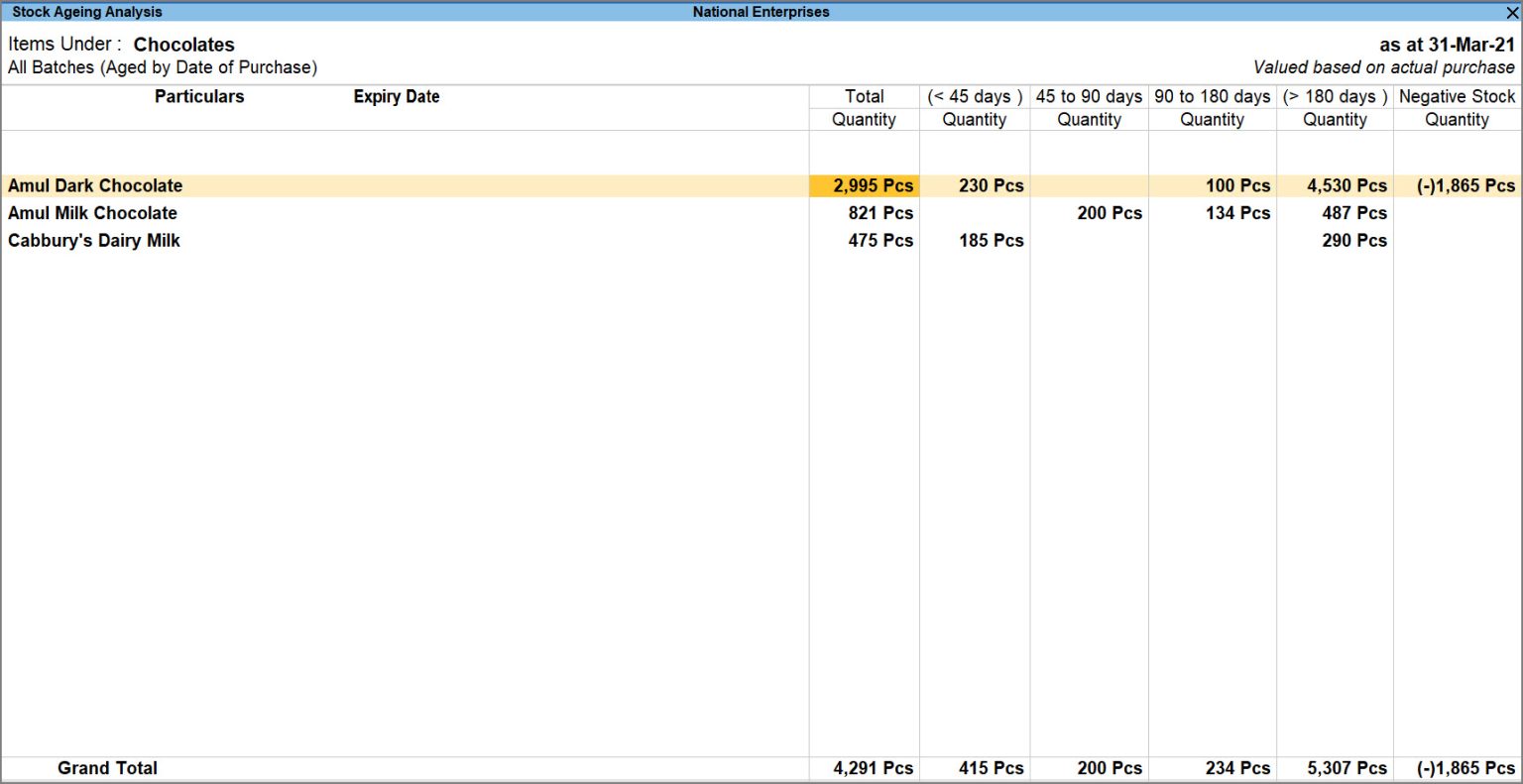Select the 4,530 Pcs over-180-days quantity
The image size is (1523, 784).
click(x=1346, y=185)
